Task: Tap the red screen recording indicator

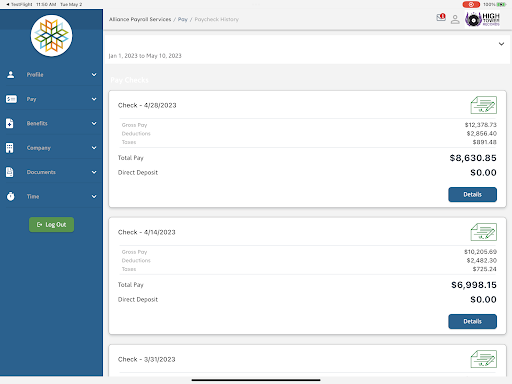Action: tap(471, 4)
